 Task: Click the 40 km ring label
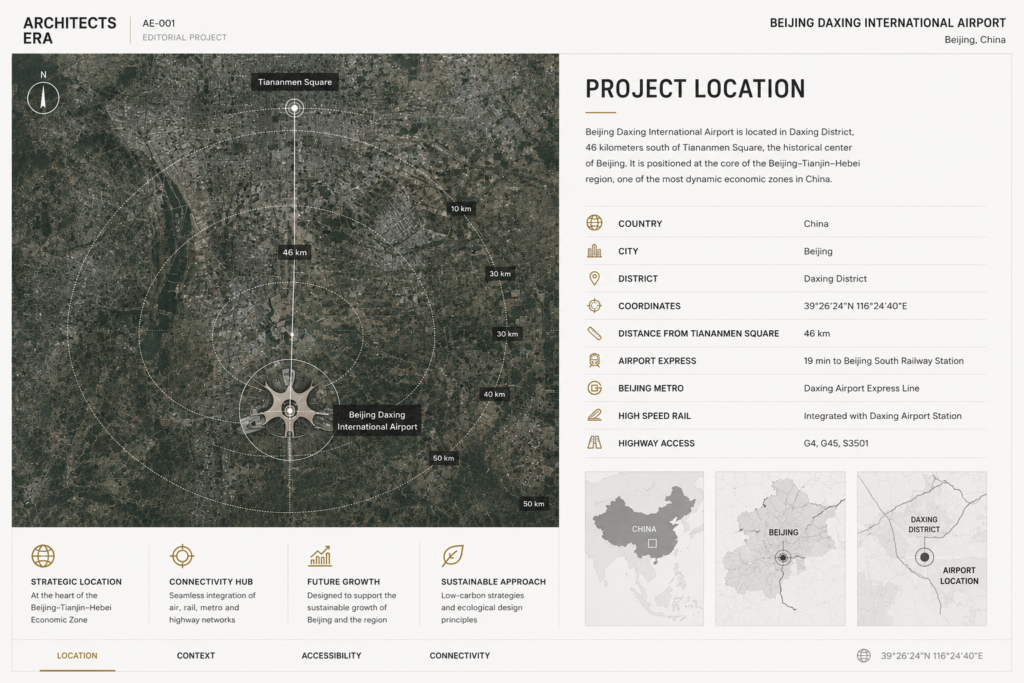pyautogui.click(x=494, y=394)
